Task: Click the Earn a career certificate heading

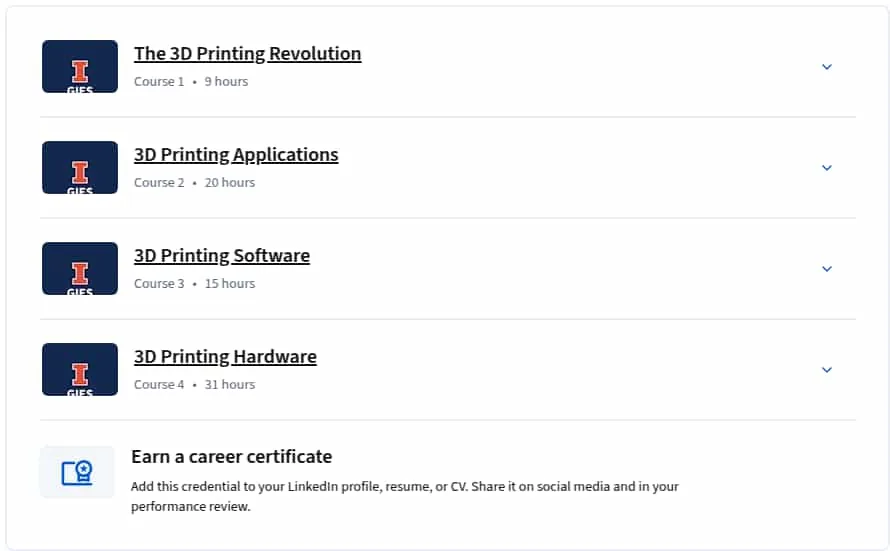Action: click(232, 457)
